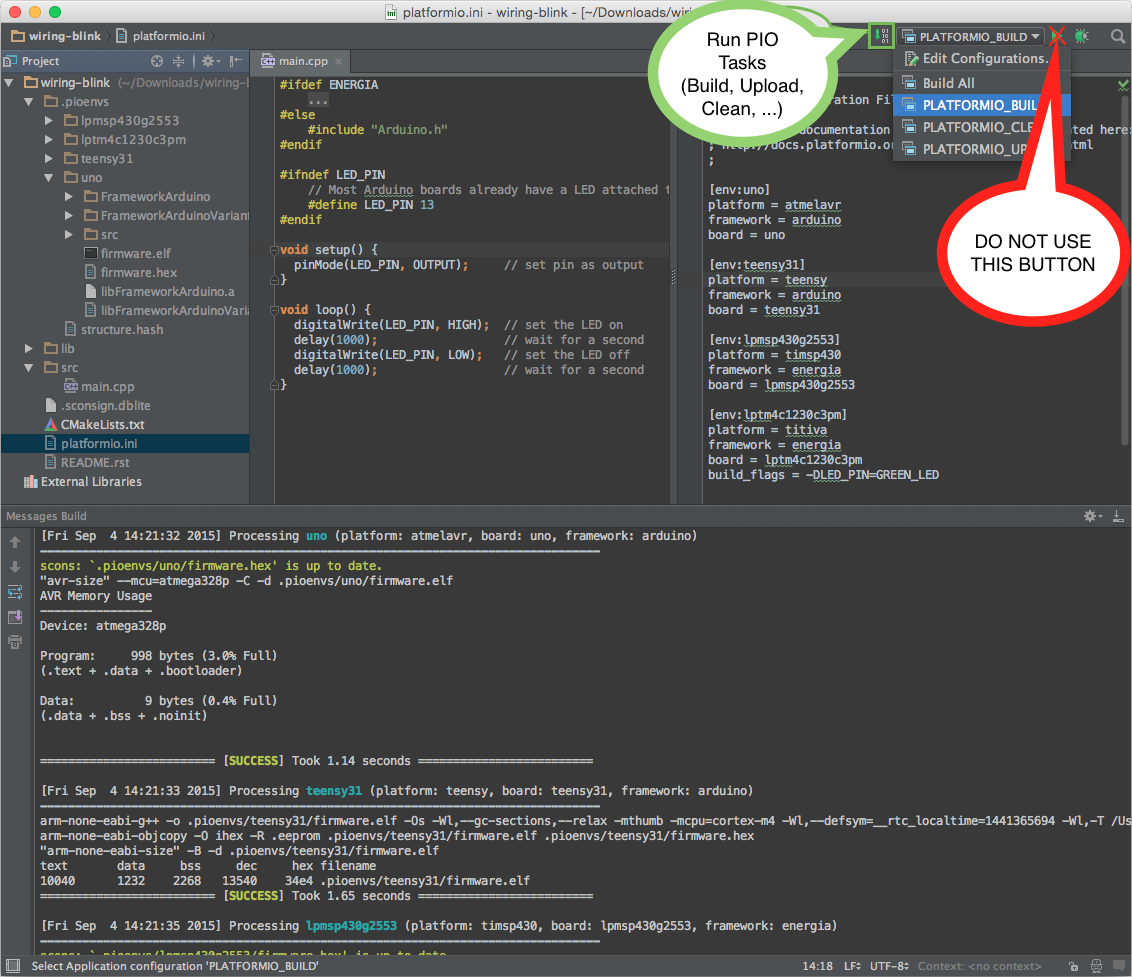This screenshot has height=977, width=1132.
Task: Expand the lpmsp430g2553 folder
Action: (49, 121)
